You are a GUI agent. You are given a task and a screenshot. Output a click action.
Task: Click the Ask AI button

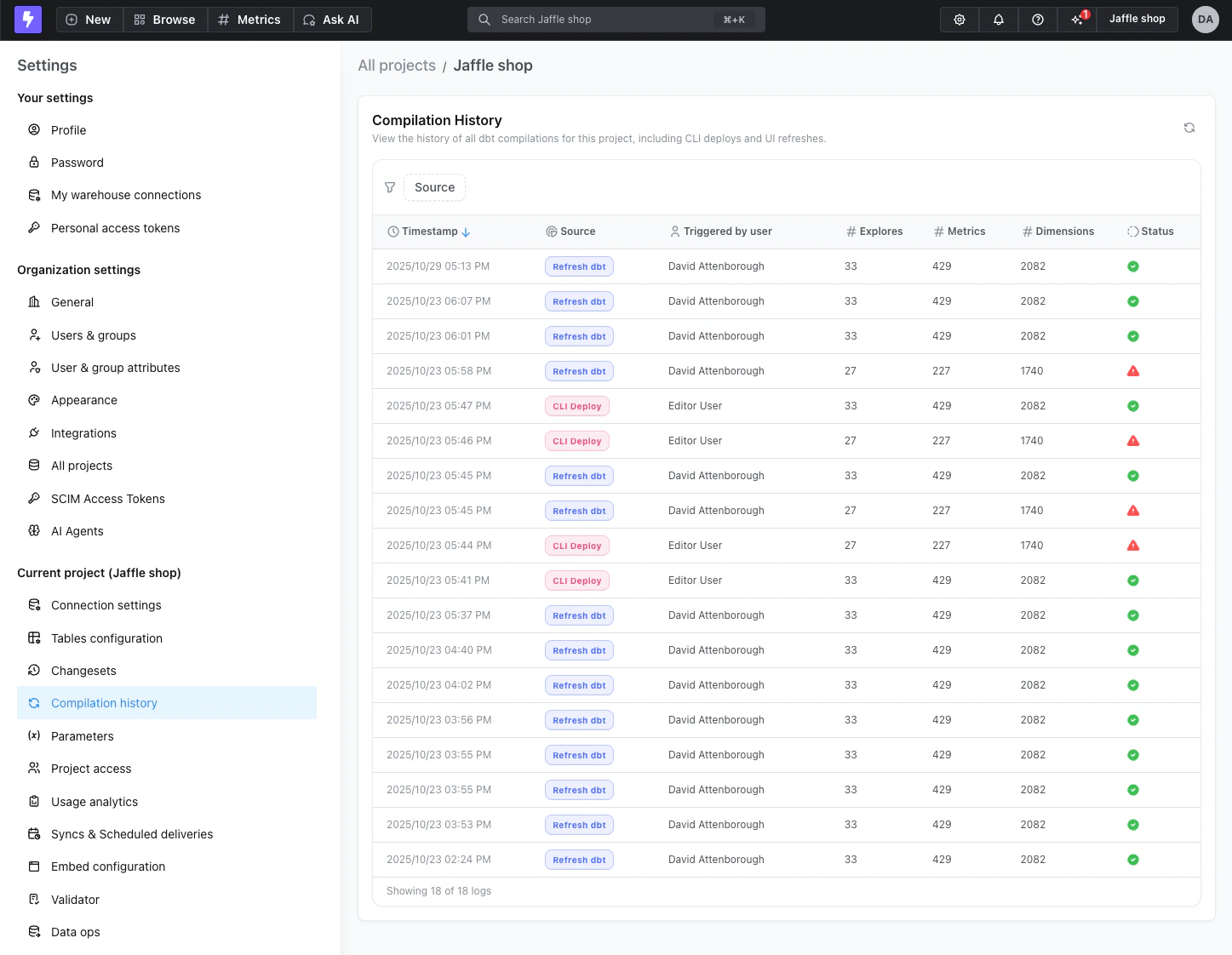point(332,20)
